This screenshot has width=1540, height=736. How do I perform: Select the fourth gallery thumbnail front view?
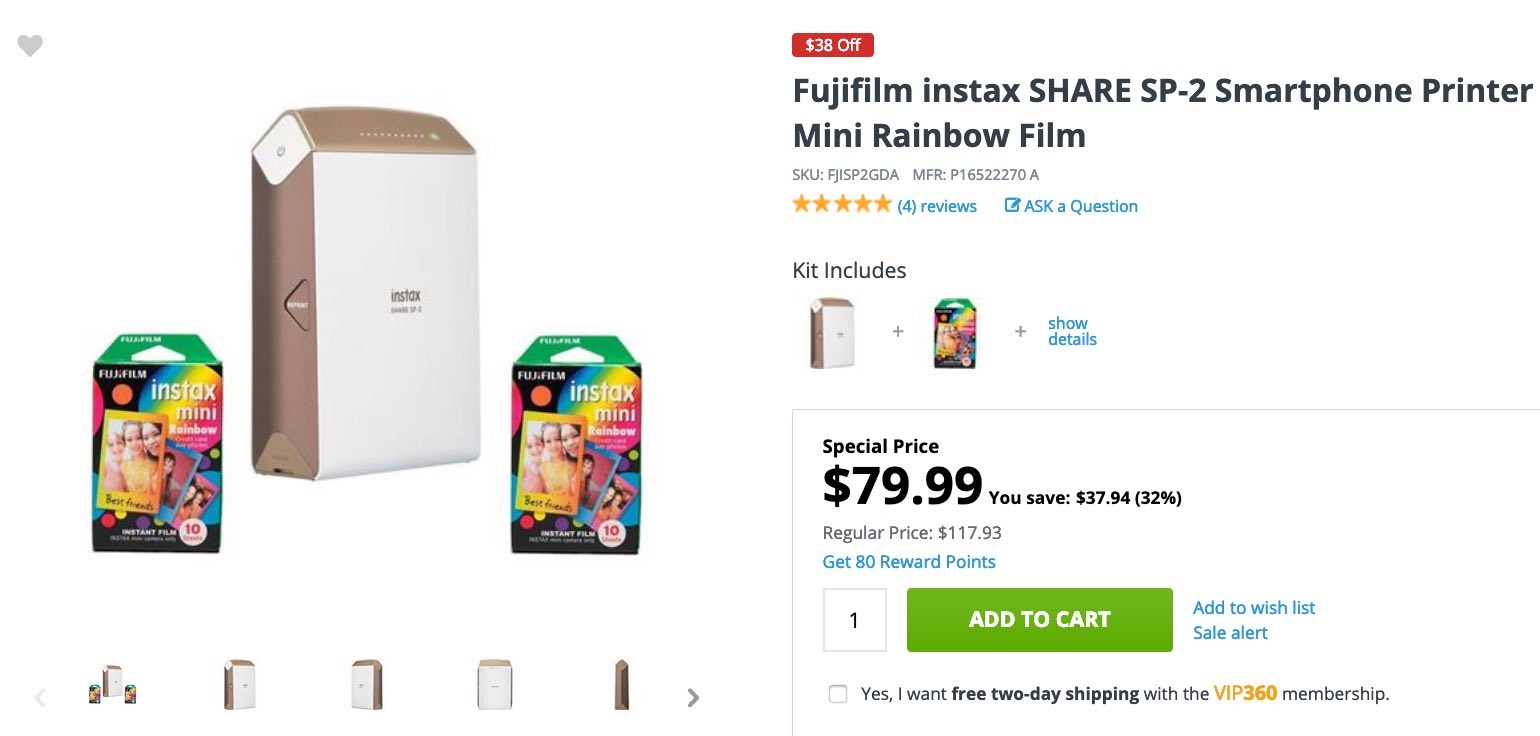click(x=494, y=685)
